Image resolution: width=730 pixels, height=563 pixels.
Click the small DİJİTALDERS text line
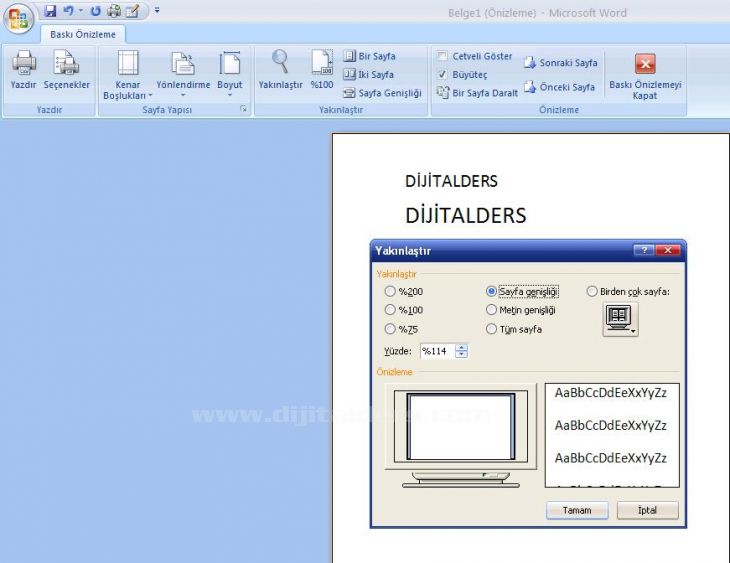pyautogui.click(x=451, y=181)
